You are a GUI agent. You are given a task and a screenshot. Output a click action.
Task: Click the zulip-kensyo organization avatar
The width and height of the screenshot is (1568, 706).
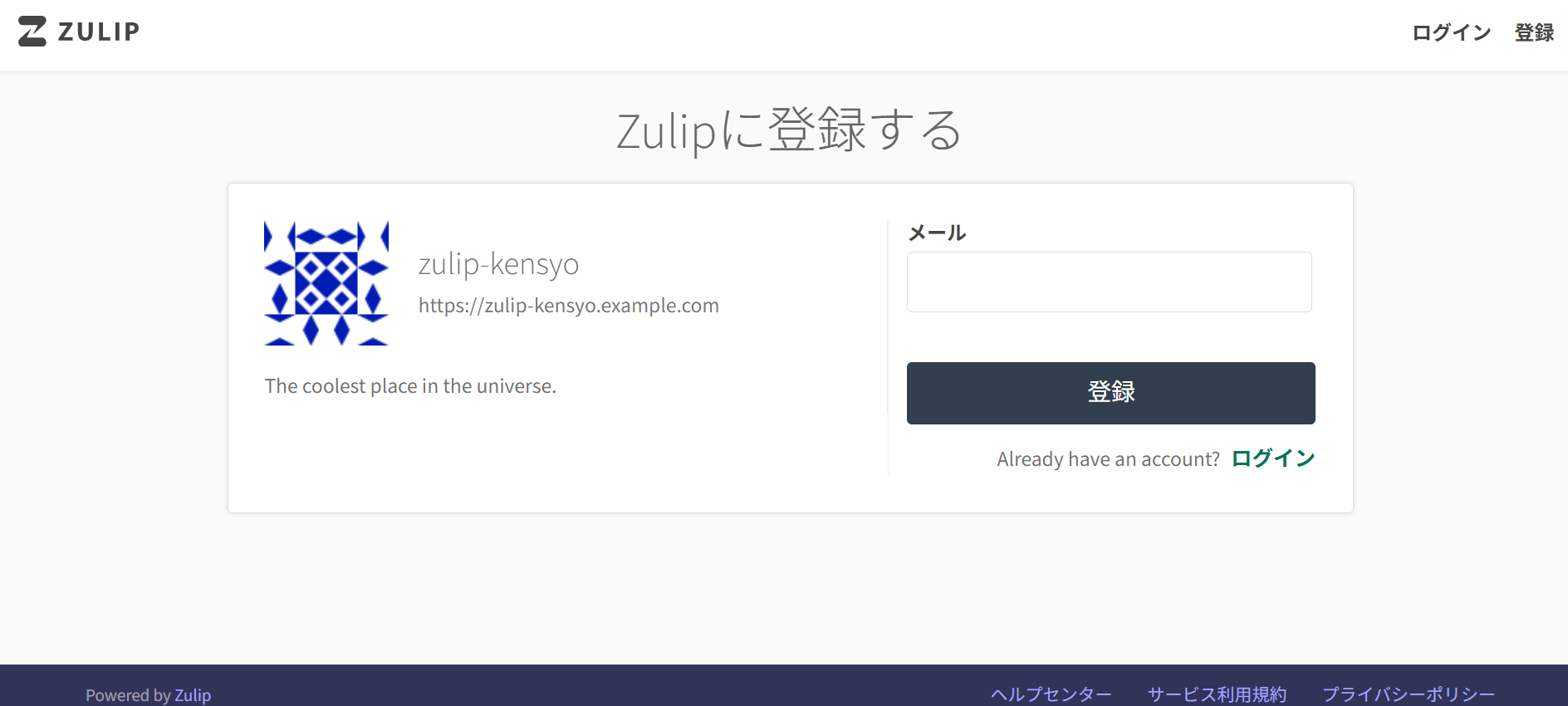[x=326, y=283]
